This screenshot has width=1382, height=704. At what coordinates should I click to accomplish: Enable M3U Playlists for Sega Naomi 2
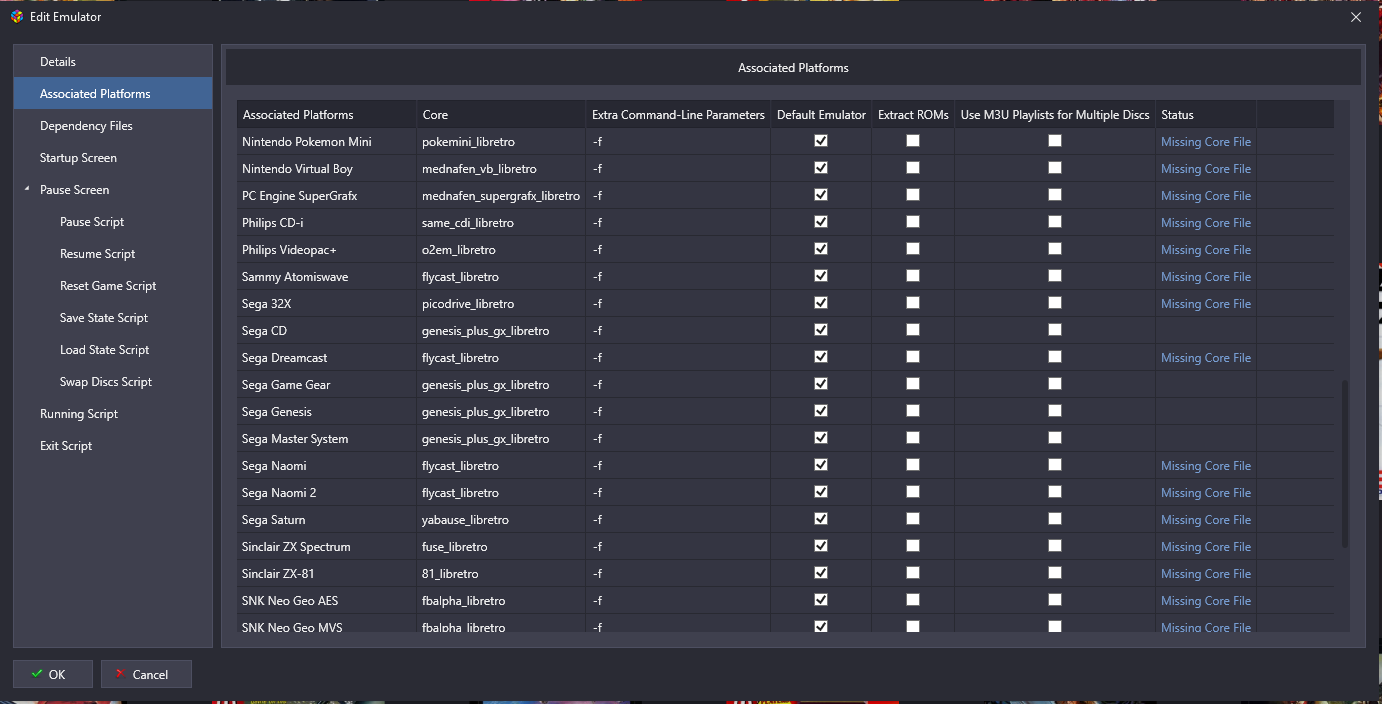coord(1055,492)
